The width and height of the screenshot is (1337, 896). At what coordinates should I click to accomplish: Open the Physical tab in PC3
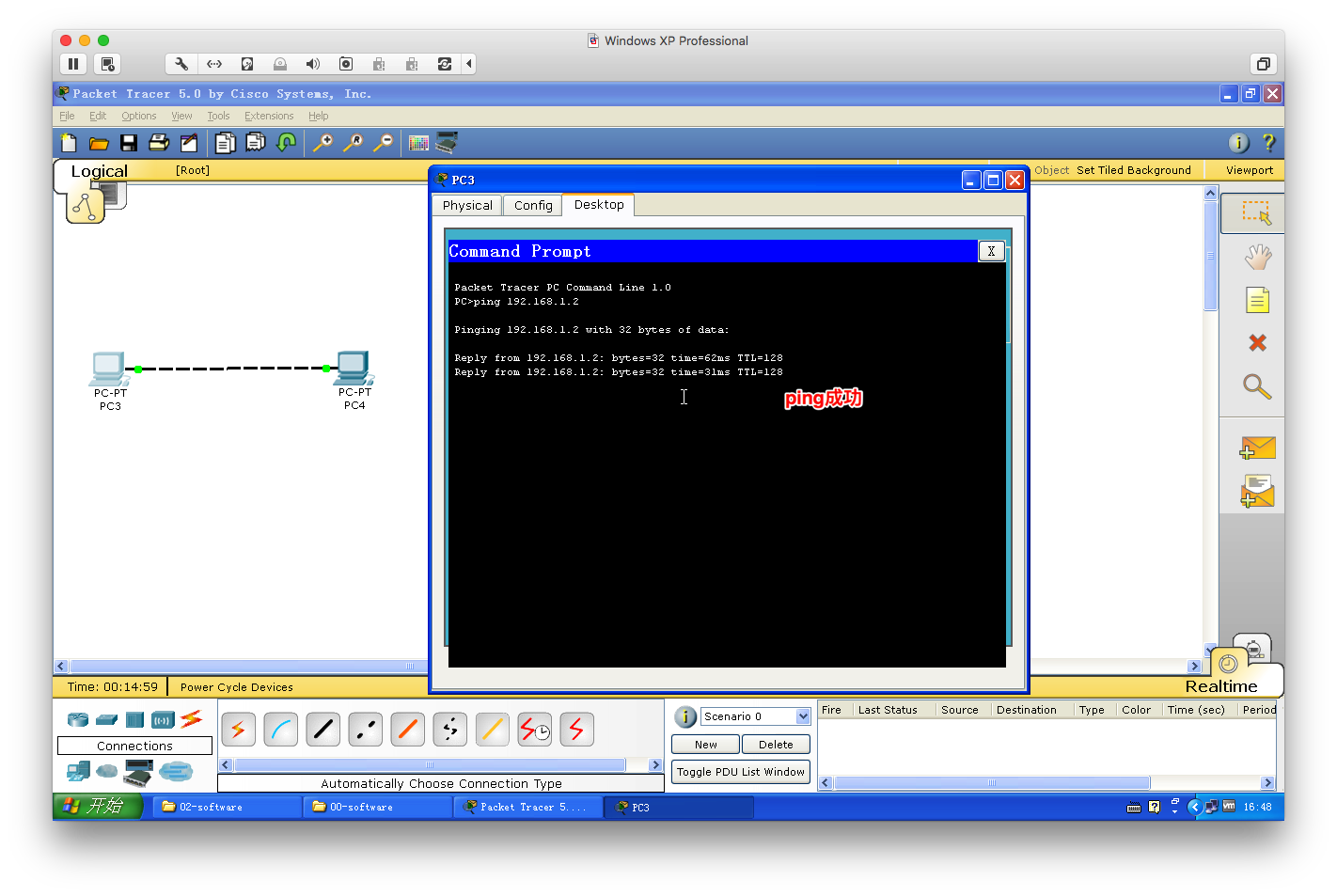467,205
